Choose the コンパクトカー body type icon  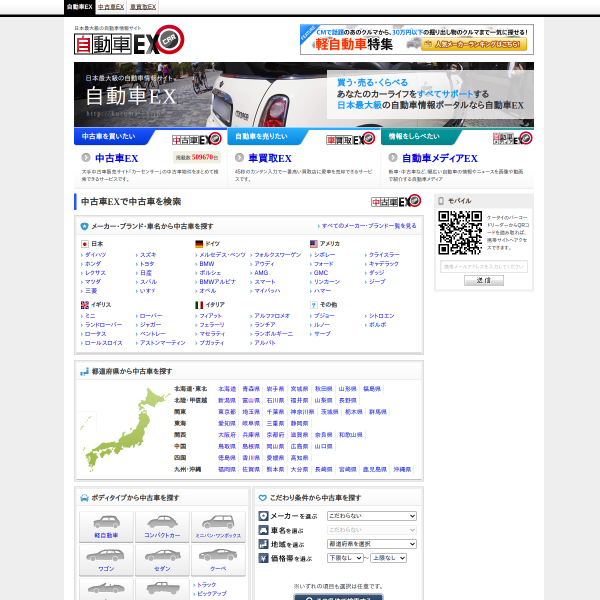(162, 526)
